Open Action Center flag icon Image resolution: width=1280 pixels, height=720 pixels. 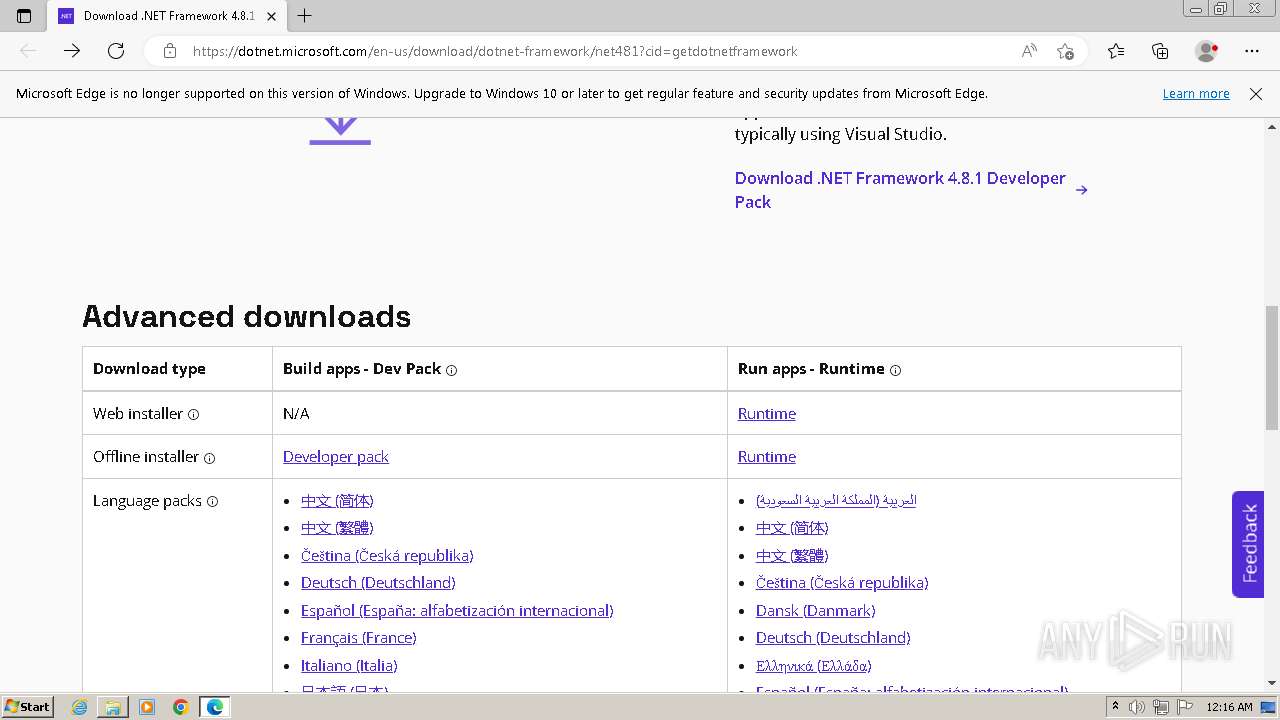(1184, 707)
